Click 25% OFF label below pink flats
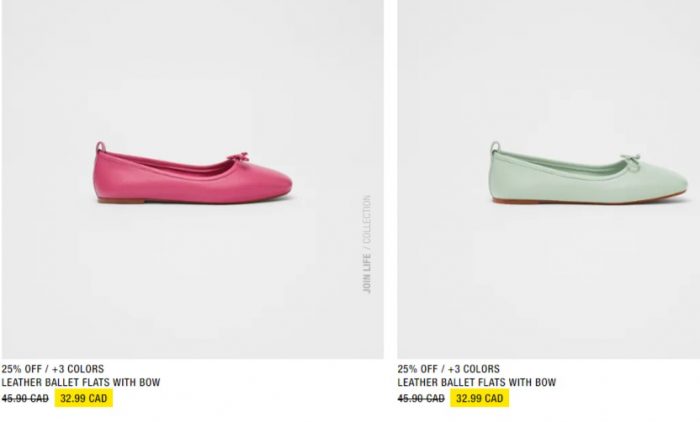Image resolution: width=700 pixels, height=422 pixels. pyautogui.click(x=21, y=369)
